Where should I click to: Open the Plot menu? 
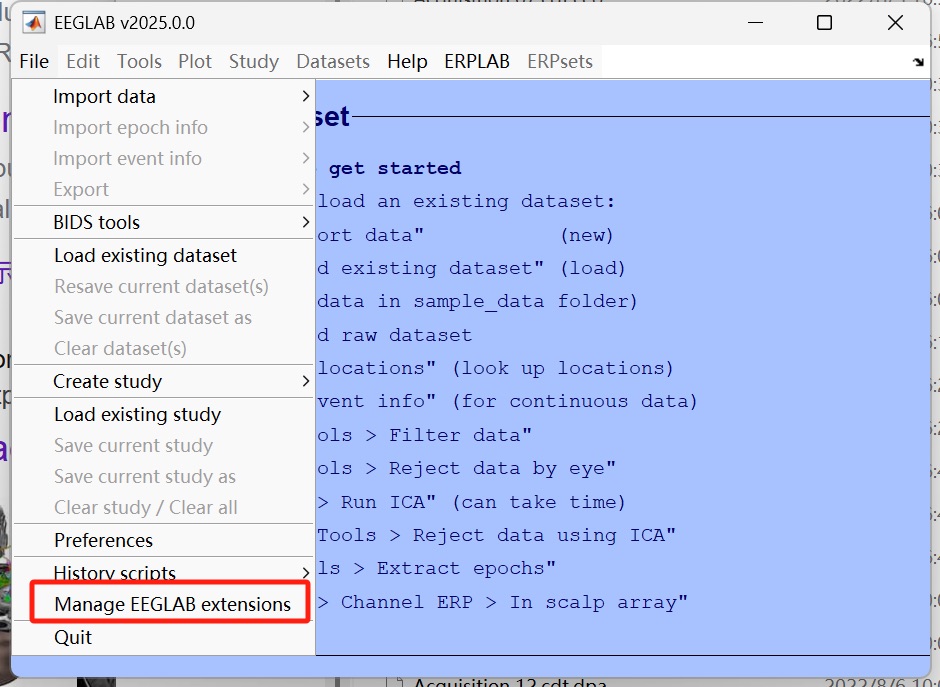point(195,61)
